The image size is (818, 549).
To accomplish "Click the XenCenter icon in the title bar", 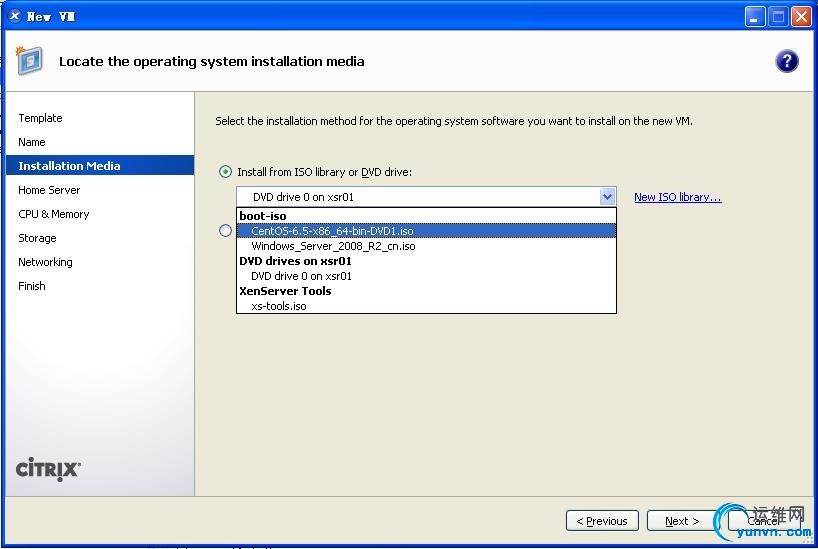I will tap(15, 16).
